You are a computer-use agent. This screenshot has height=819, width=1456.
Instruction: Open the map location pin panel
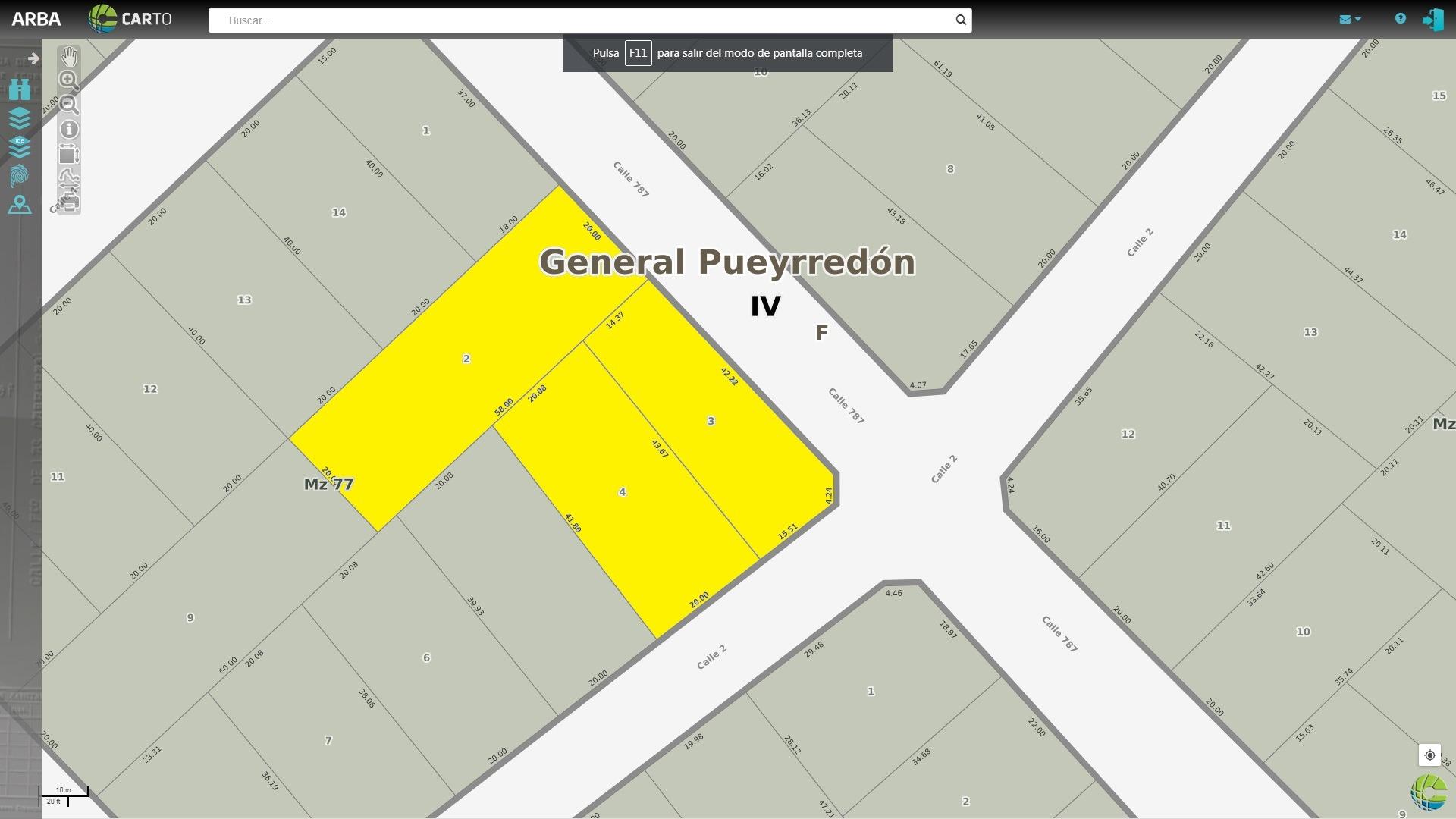20,205
